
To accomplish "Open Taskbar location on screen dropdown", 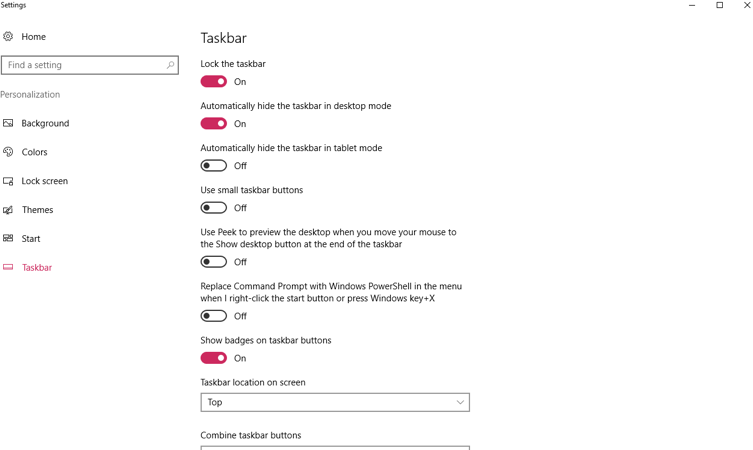I will (335, 402).
